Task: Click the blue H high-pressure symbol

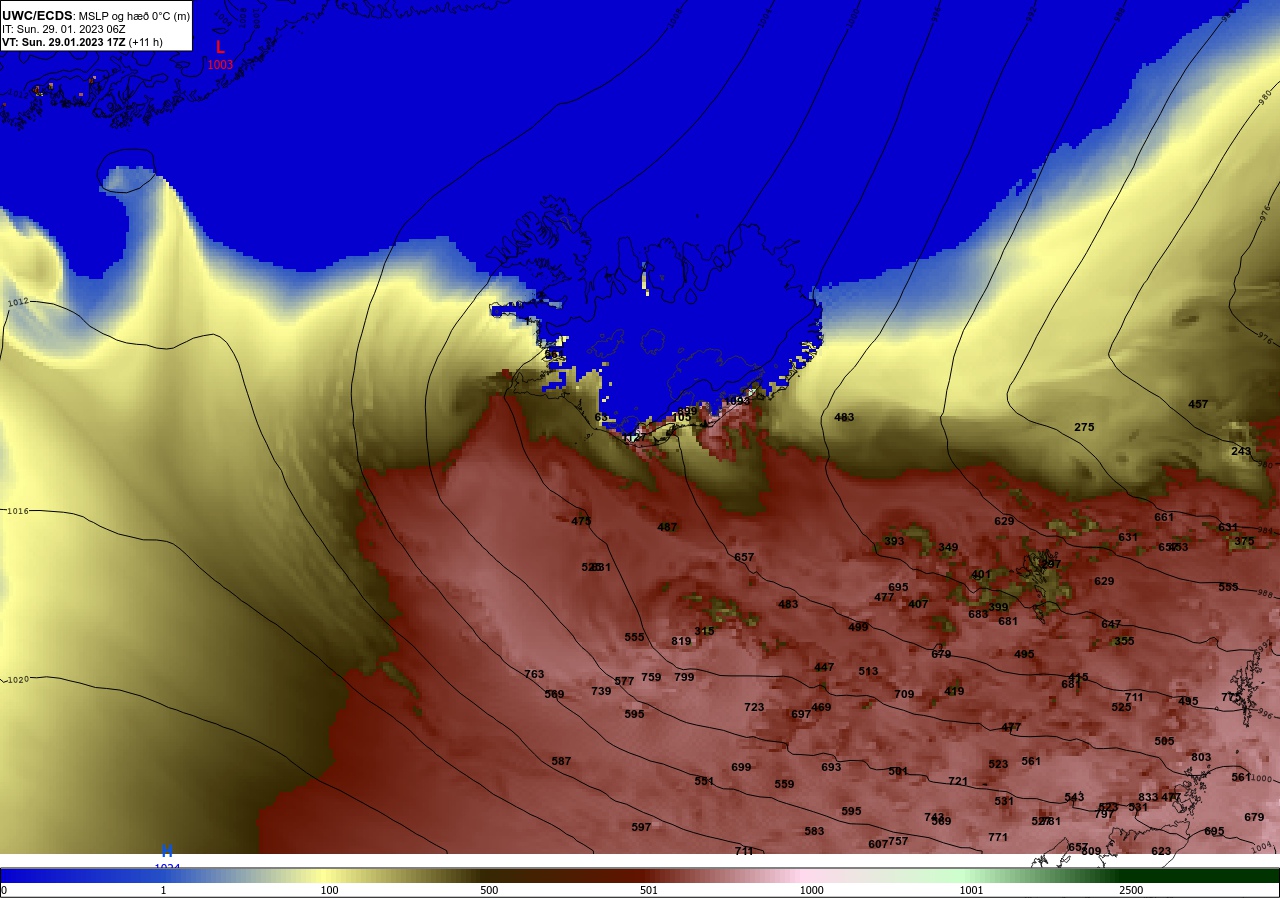Action: [167, 851]
